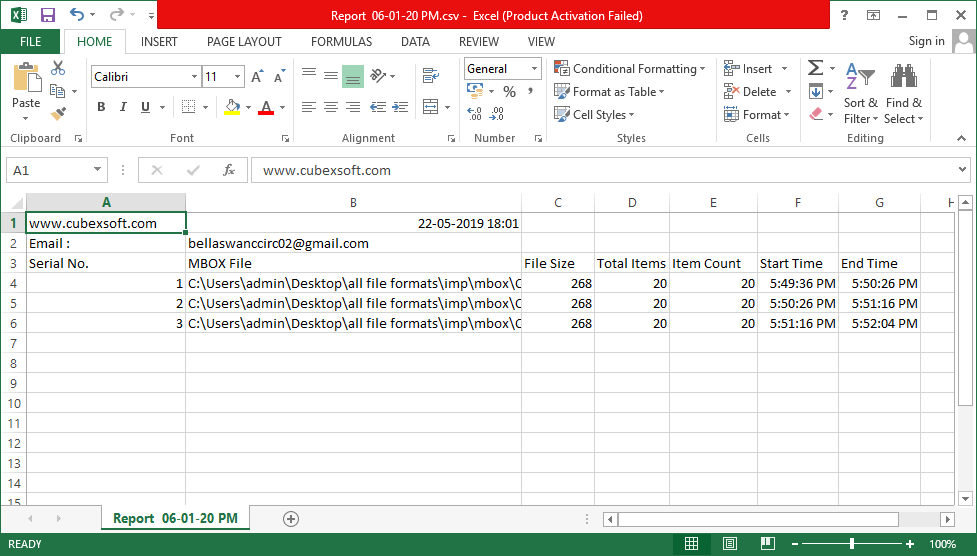This screenshot has height=556, width=977.
Task: Click the Save icon in quick access toolbar
Action: [47, 15]
